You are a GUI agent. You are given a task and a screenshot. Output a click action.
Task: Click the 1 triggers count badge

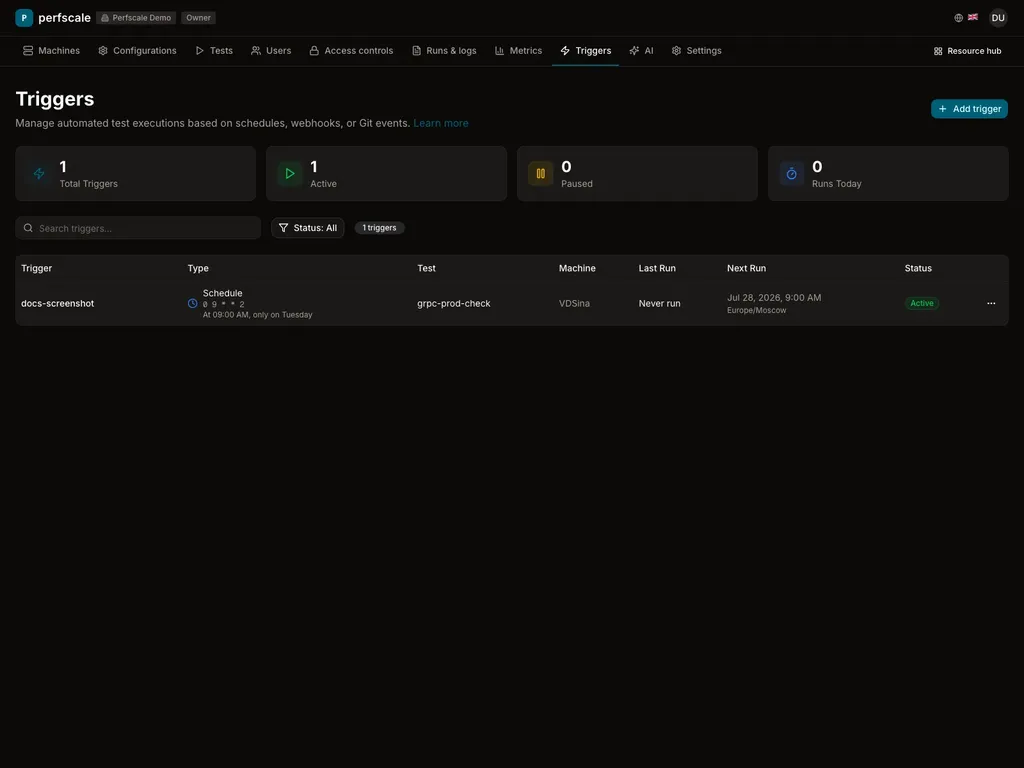[379, 228]
